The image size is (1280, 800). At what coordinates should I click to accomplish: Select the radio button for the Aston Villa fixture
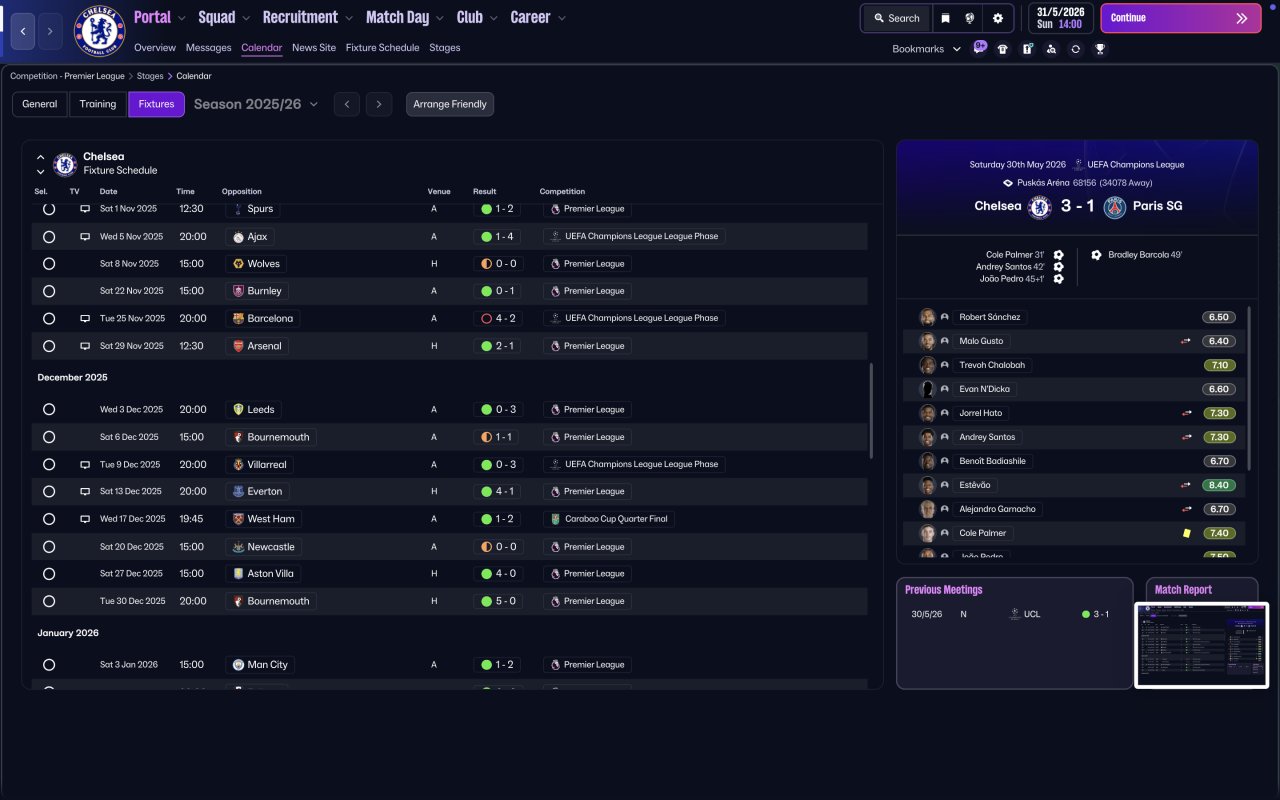point(49,574)
